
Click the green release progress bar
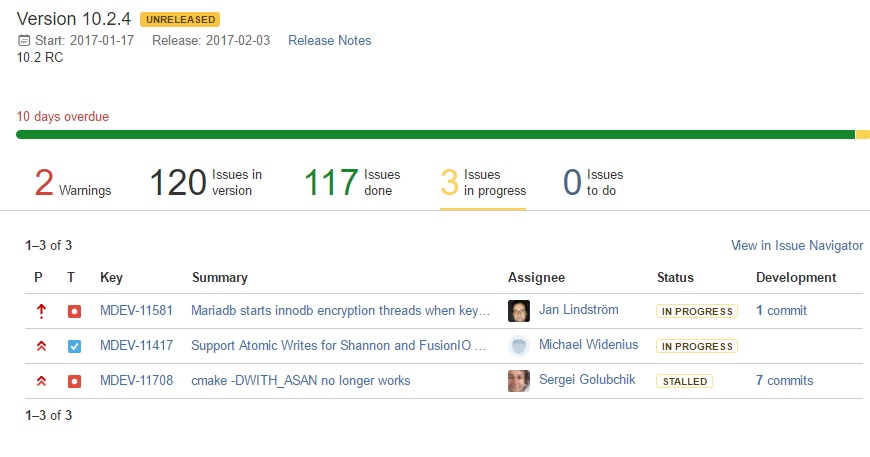point(436,134)
